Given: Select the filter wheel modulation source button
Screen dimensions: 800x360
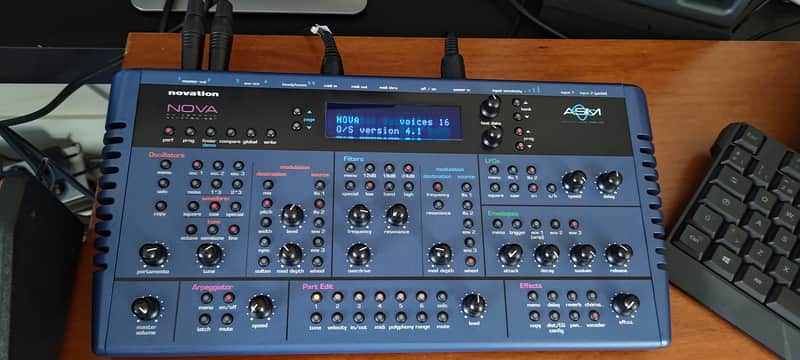Looking at the screenshot, I should tap(470, 262).
